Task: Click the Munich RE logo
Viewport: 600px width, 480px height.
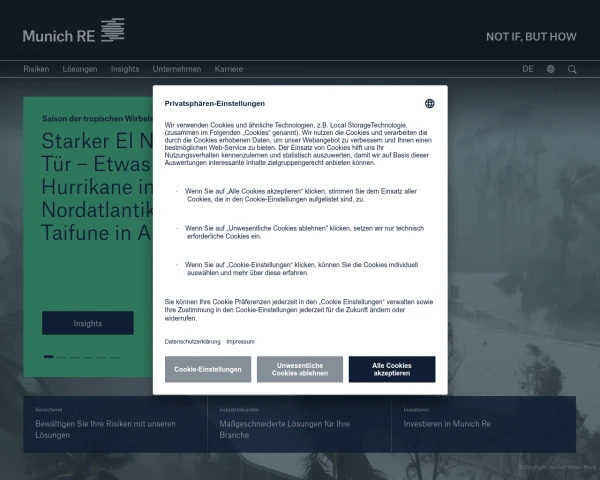Action: (x=73, y=31)
